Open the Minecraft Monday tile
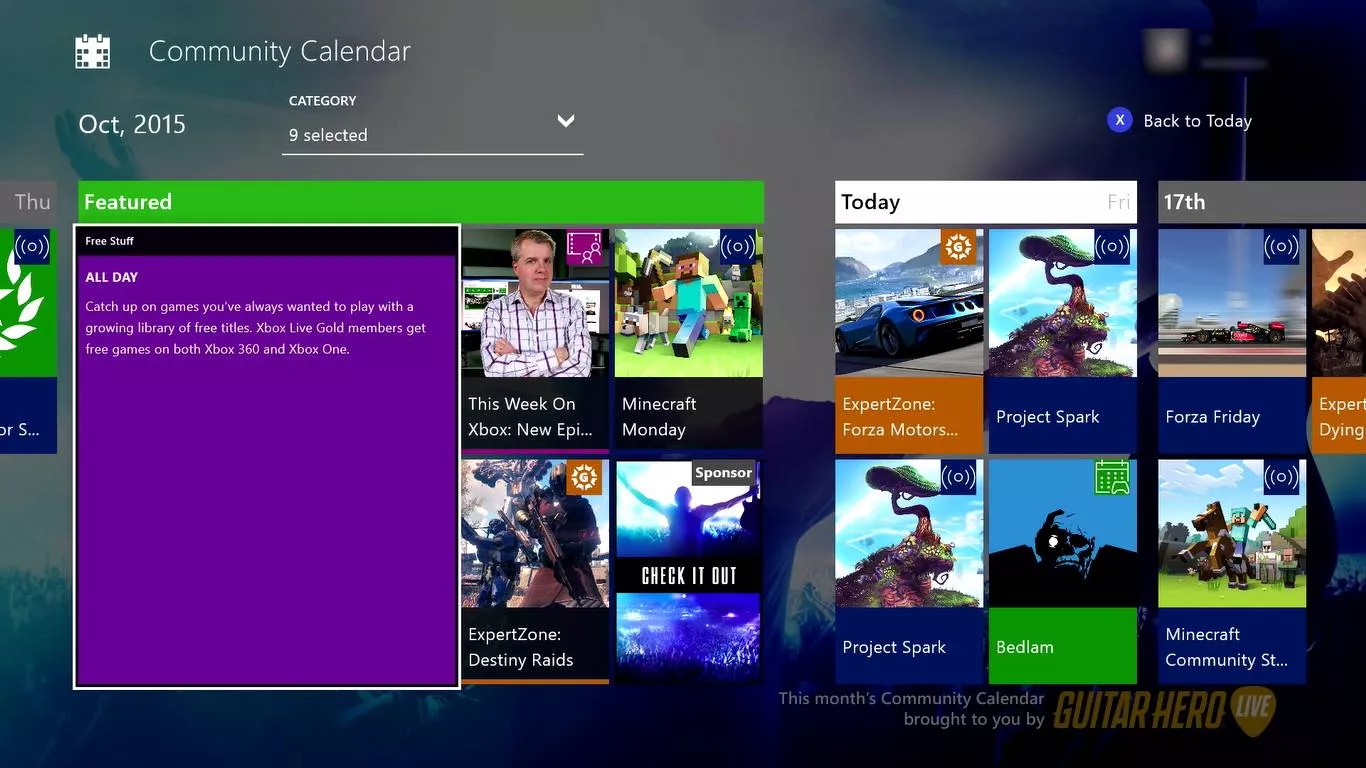The height and width of the screenshot is (768, 1366). (x=689, y=339)
